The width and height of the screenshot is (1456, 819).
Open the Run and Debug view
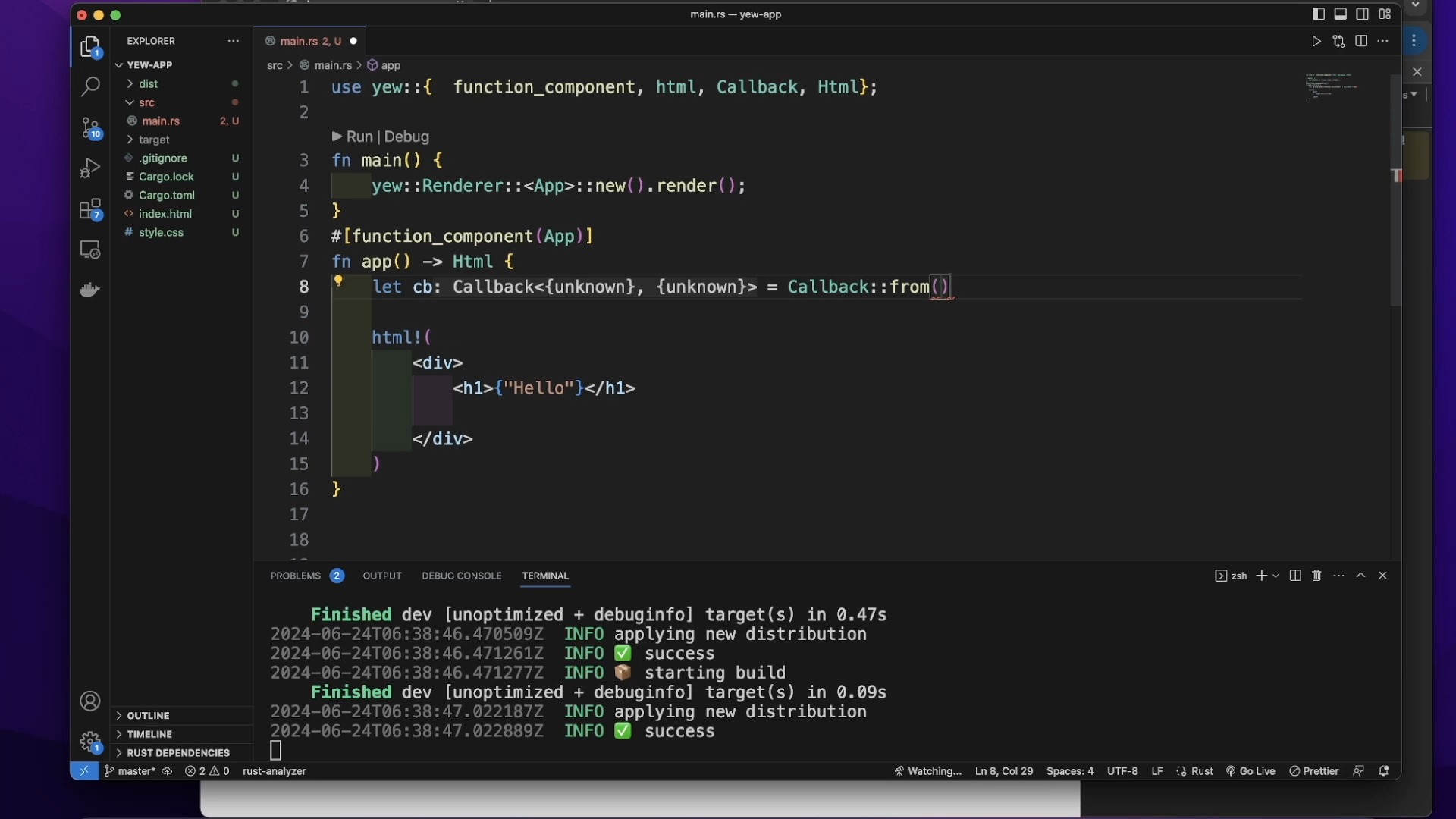coord(90,168)
